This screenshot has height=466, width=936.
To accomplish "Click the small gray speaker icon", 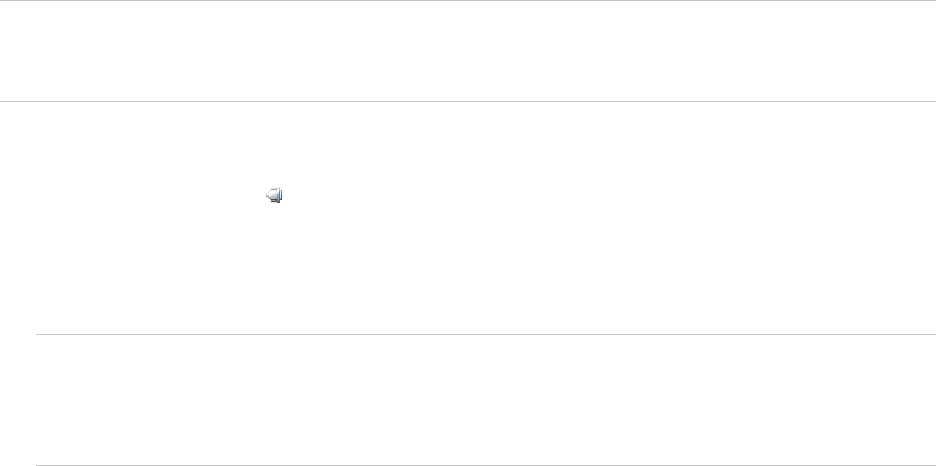I will (x=275, y=197).
